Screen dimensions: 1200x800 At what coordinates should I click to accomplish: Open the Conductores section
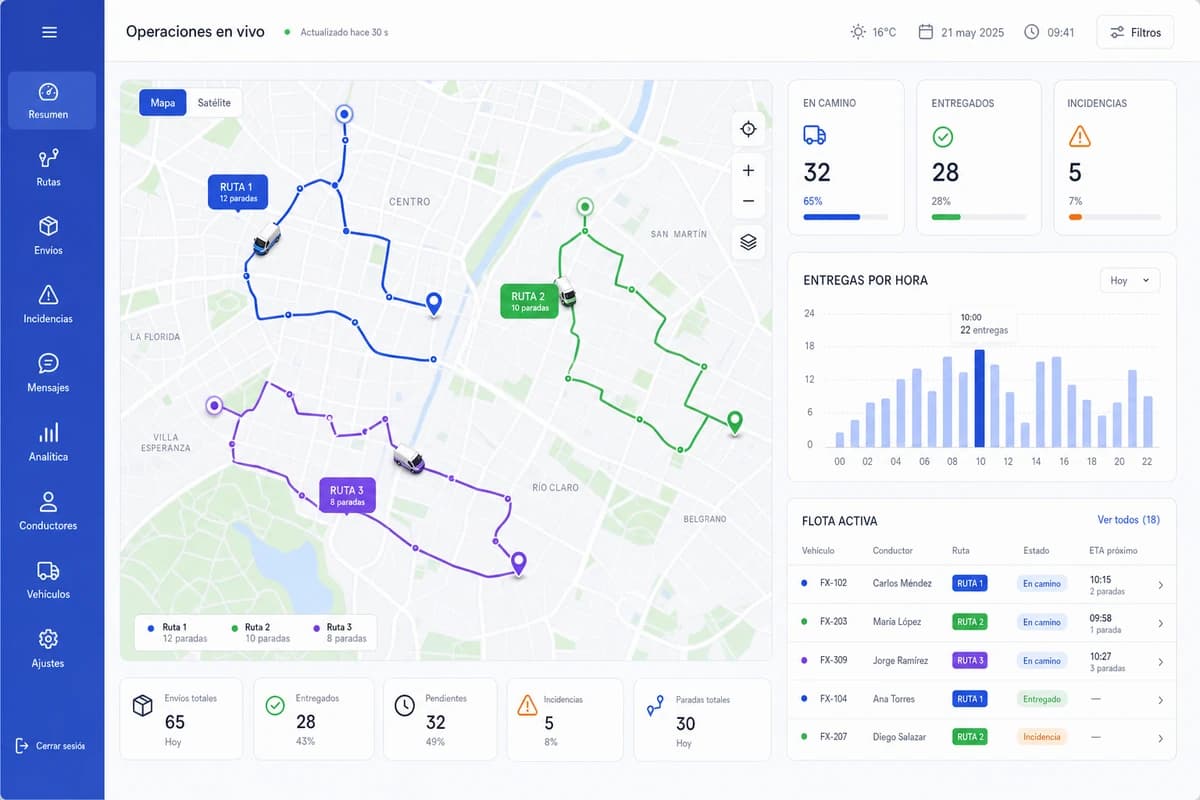[x=49, y=511]
